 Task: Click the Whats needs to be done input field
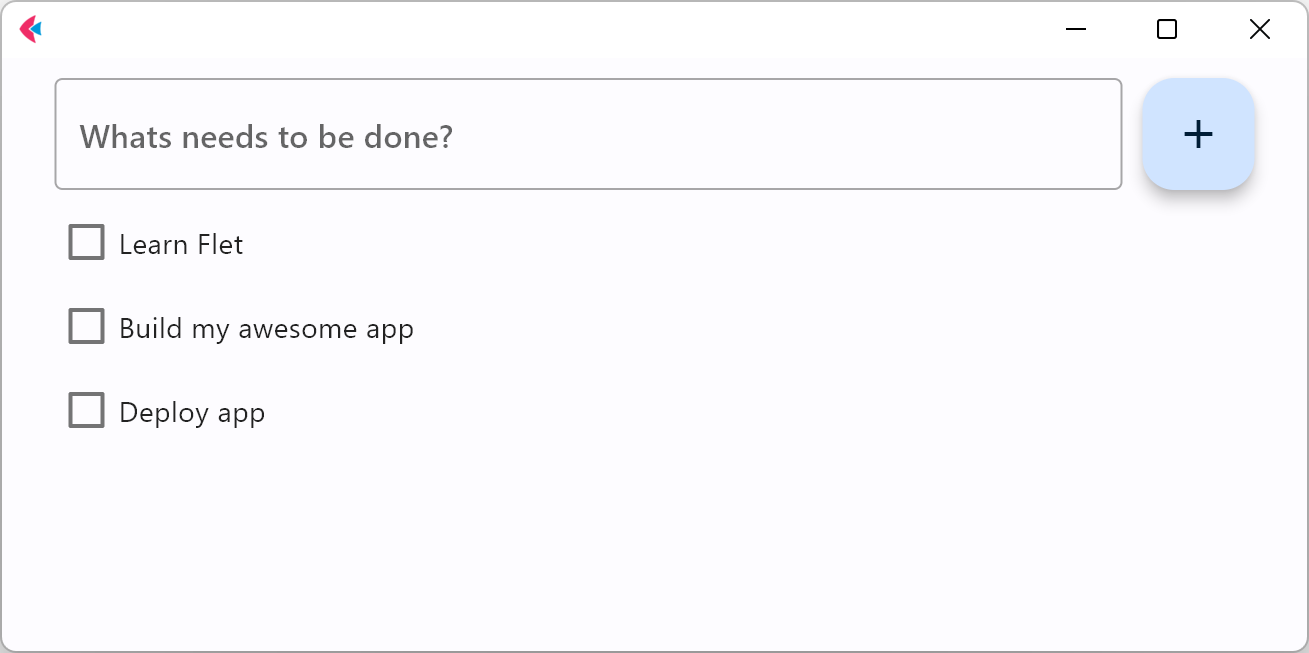588,134
